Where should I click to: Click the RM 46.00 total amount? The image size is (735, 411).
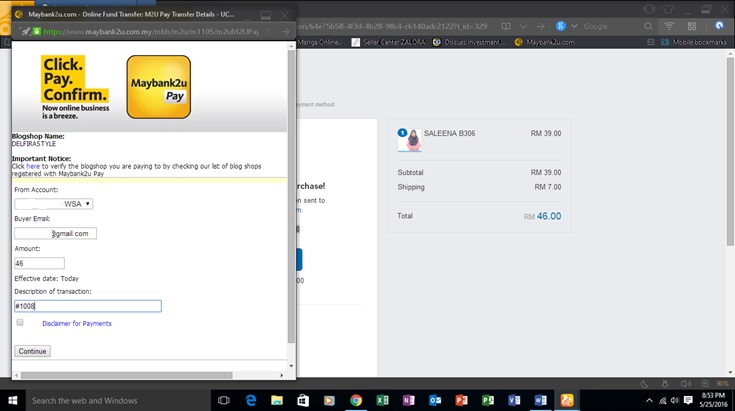pyautogui.click(x=542, y=216)
